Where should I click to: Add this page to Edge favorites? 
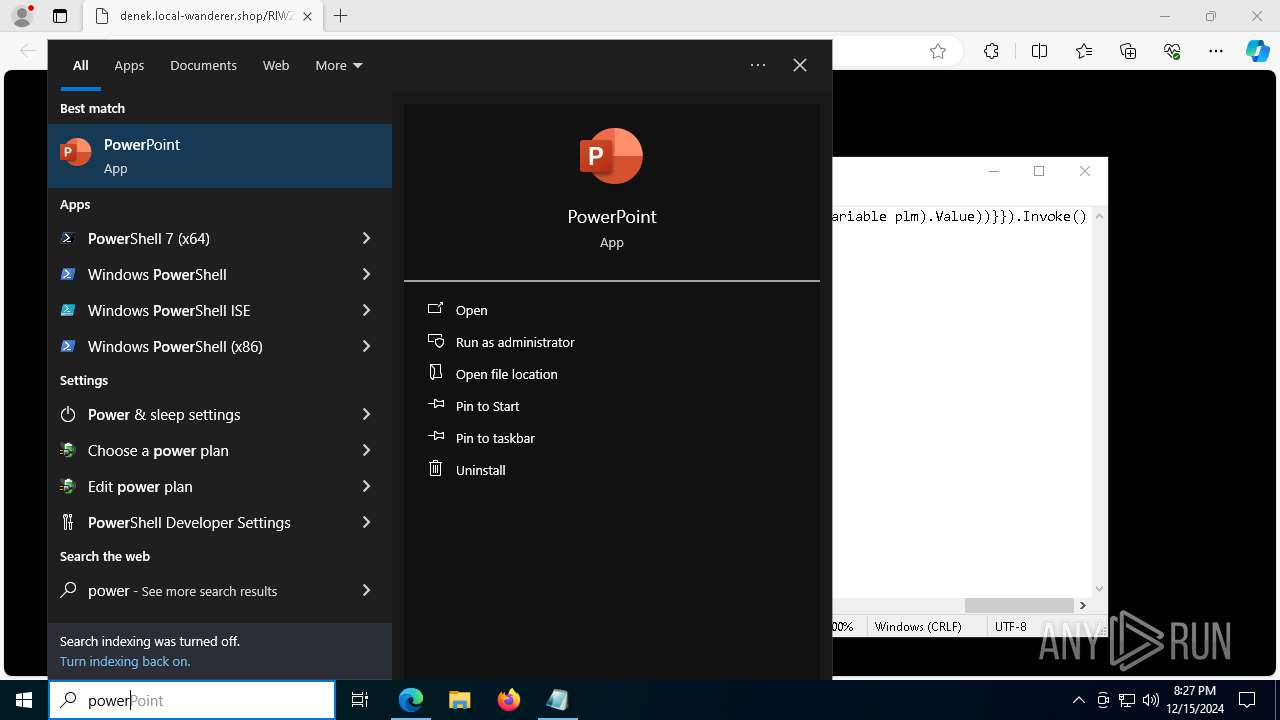click(x=938, y=51)
